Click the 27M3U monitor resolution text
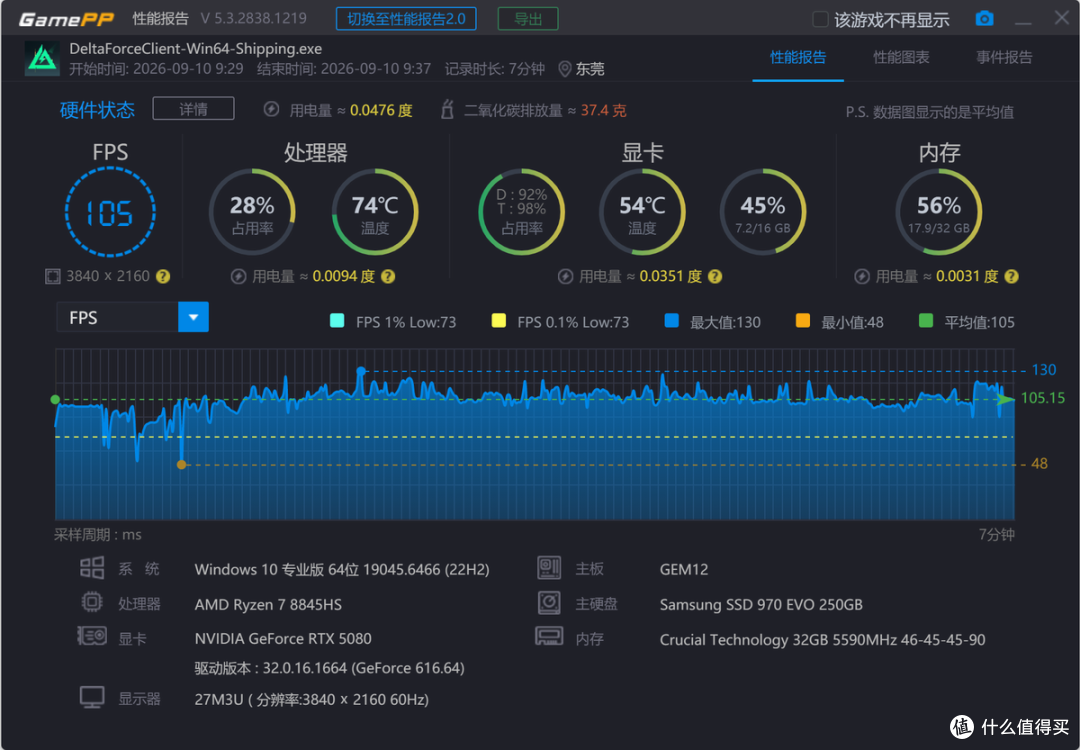 click(311, 700)
